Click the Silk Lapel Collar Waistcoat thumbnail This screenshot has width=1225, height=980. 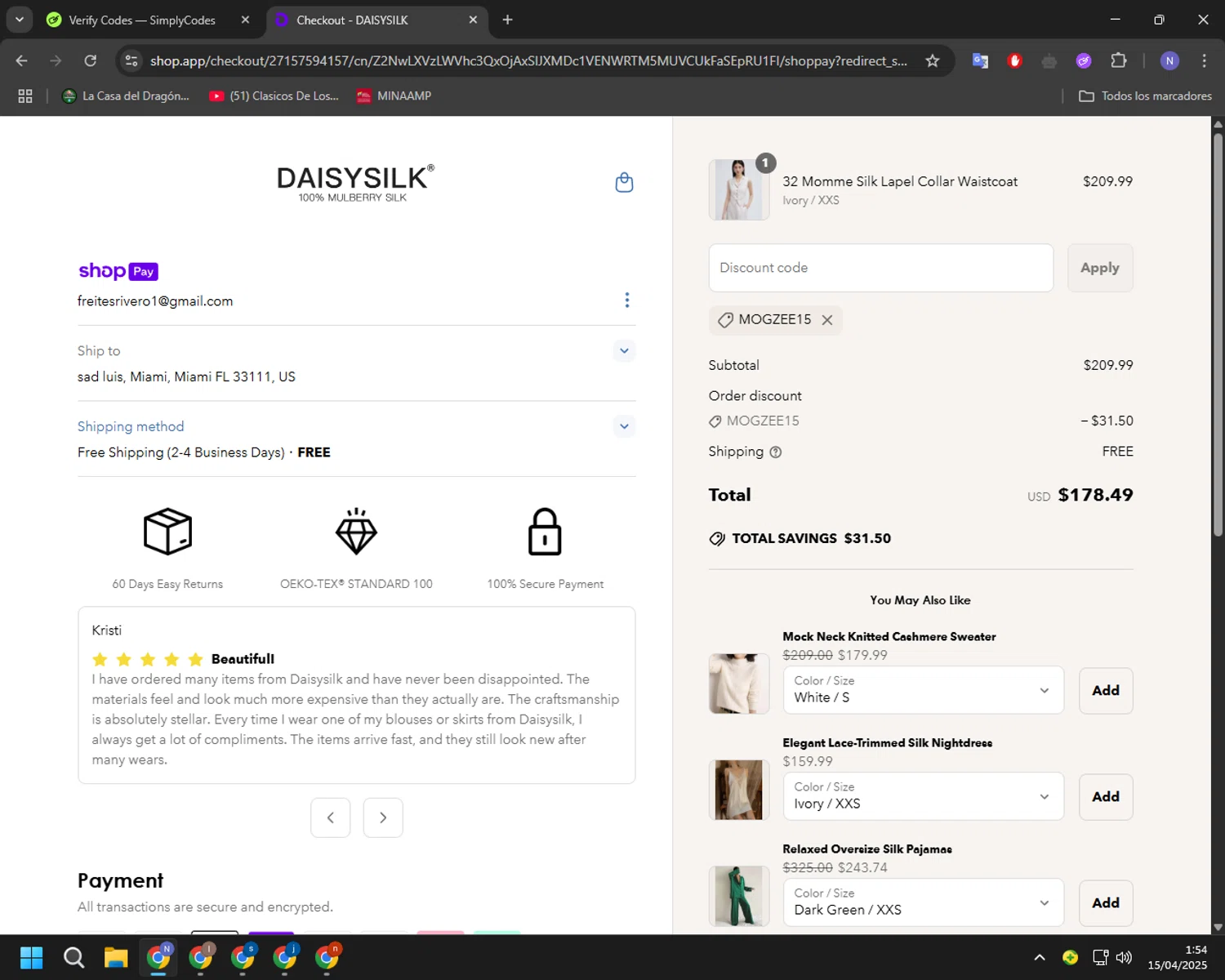pyautogui.click(x=739, y=189)
